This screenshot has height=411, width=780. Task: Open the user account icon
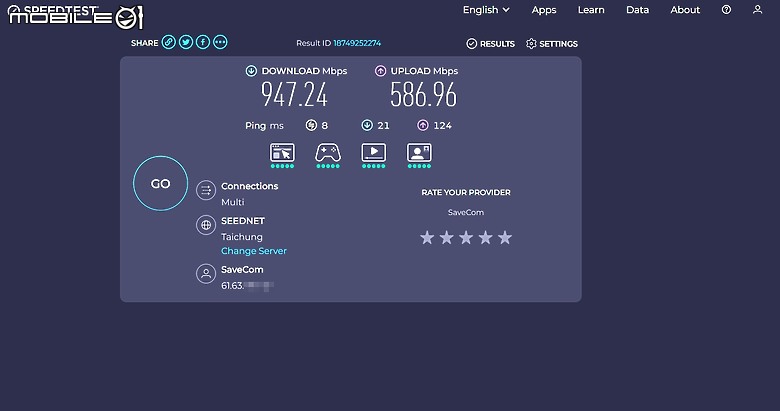pos(757,9)
